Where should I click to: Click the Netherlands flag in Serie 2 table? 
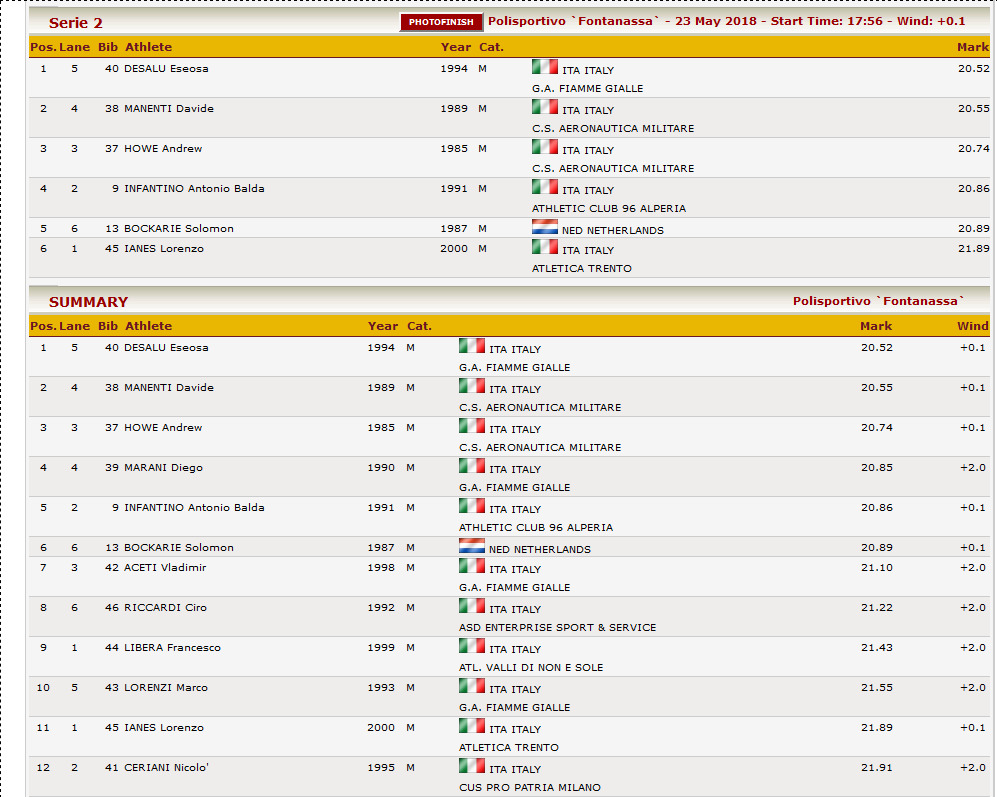click(x=544, y=227)
